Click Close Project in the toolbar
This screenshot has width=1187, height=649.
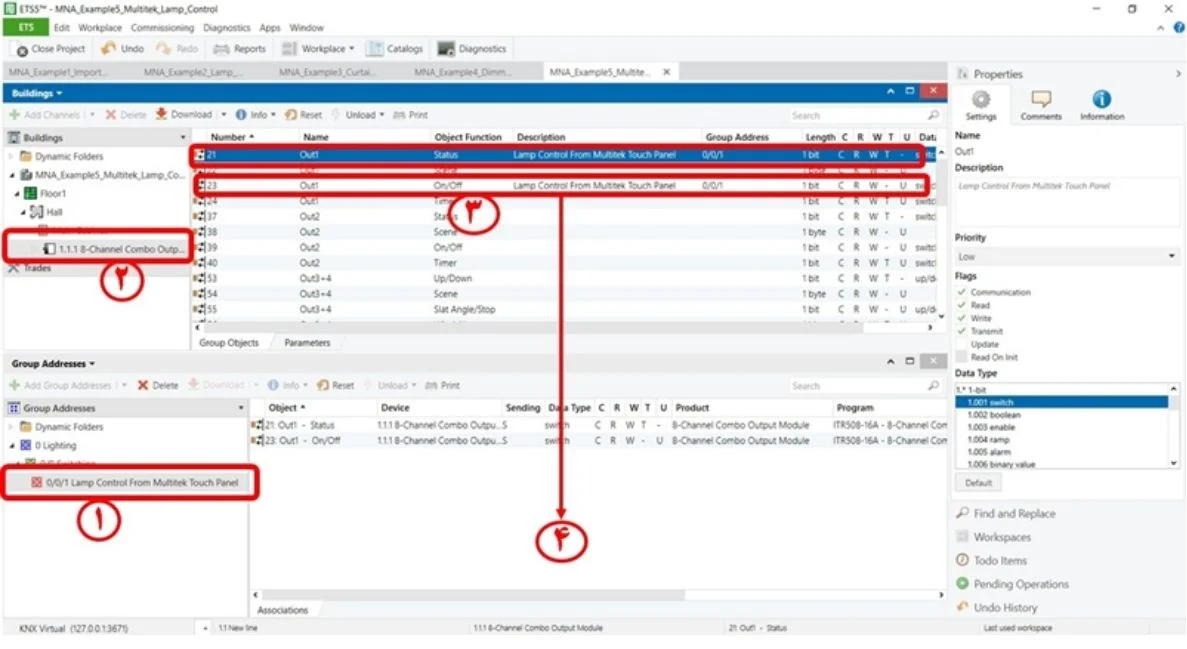(51, 49)
